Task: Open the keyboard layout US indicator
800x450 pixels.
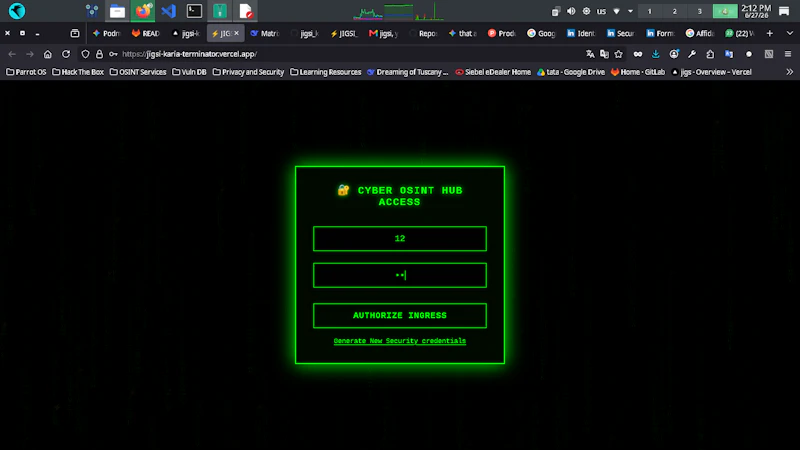Action: 602,11
